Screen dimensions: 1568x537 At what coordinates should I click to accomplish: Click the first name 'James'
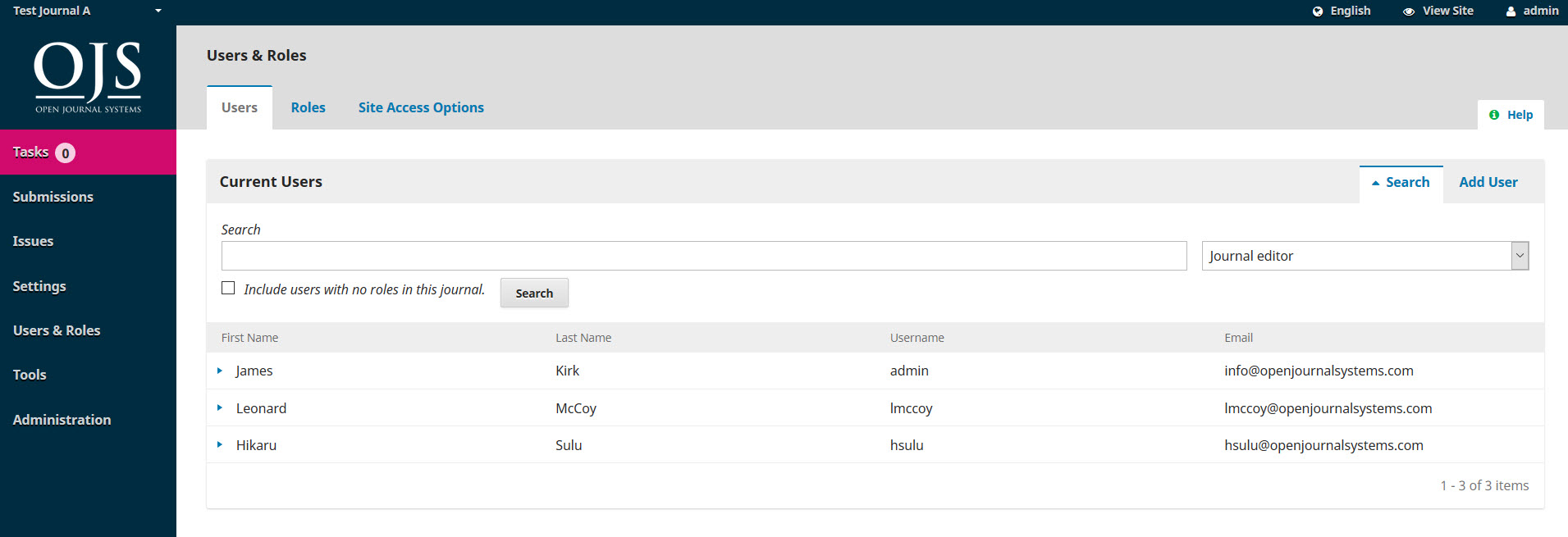254,371
